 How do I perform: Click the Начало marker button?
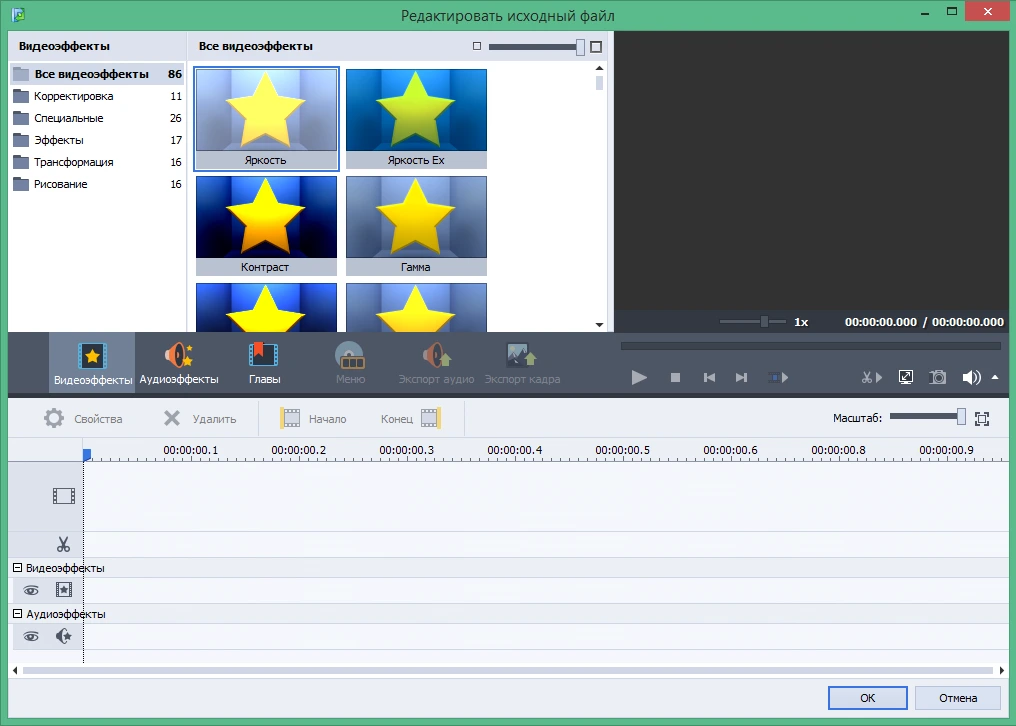click(314, 419)
